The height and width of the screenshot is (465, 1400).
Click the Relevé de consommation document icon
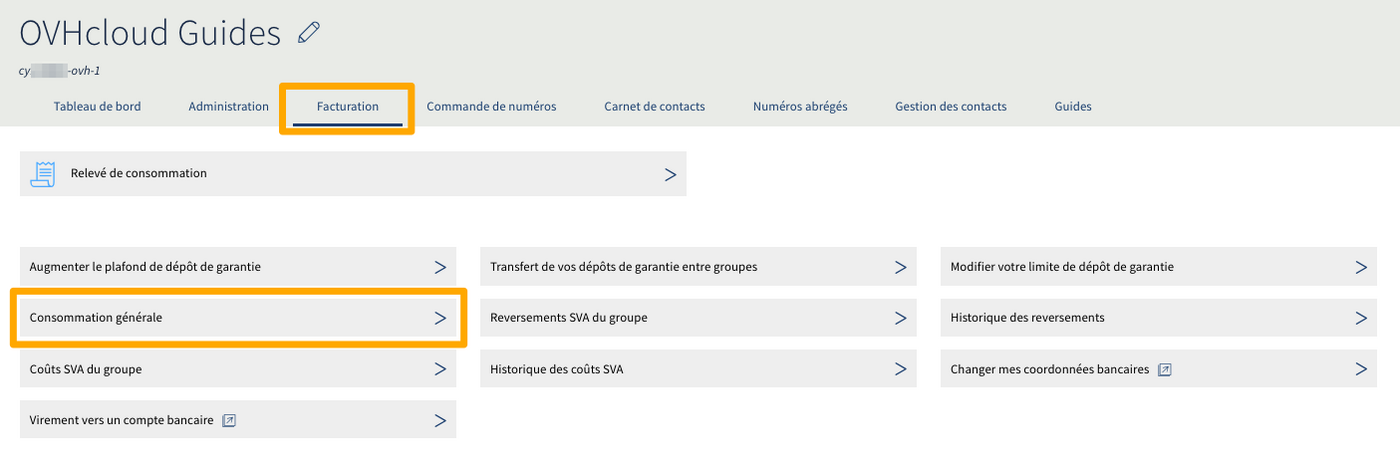point(42,173)
